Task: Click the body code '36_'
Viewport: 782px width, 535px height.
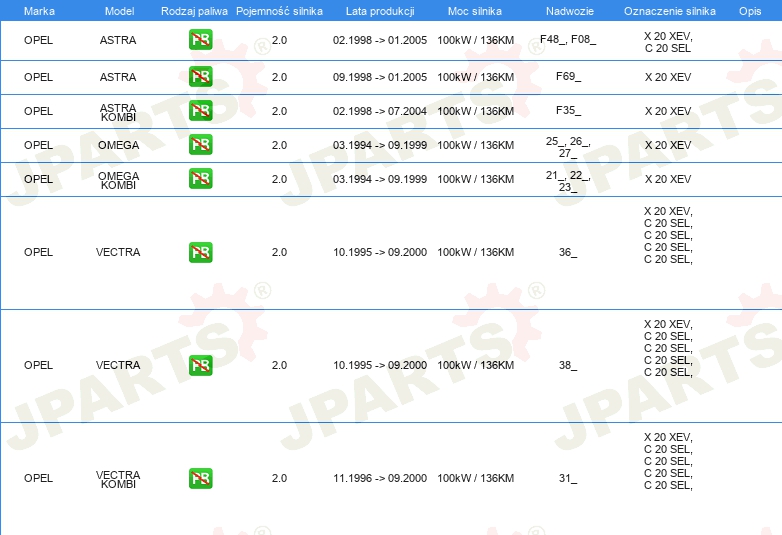Action: [x=568, y=252]
